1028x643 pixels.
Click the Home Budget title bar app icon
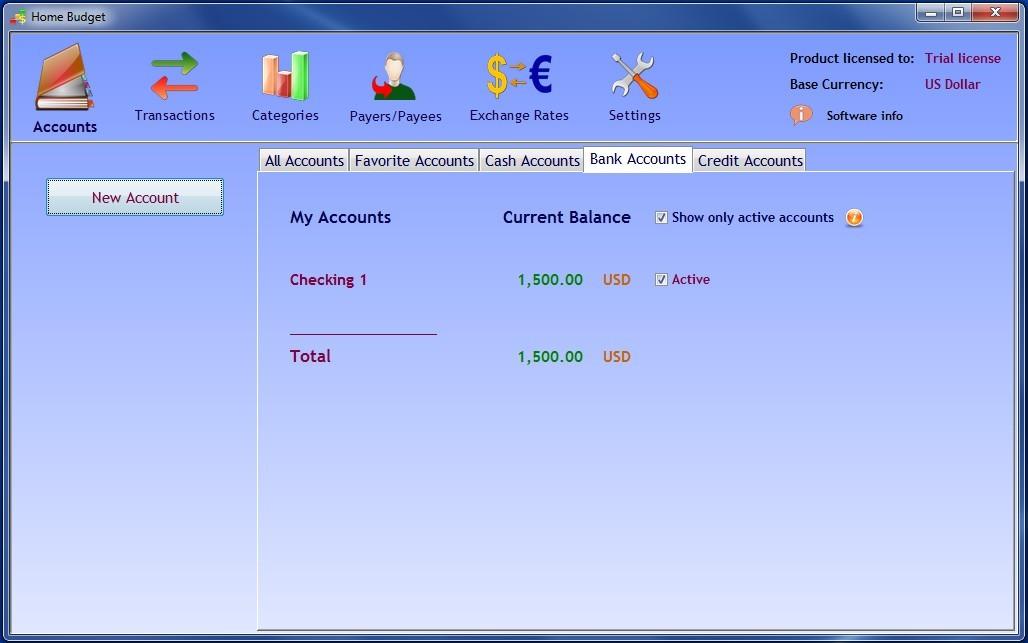(x=18, y=16)
